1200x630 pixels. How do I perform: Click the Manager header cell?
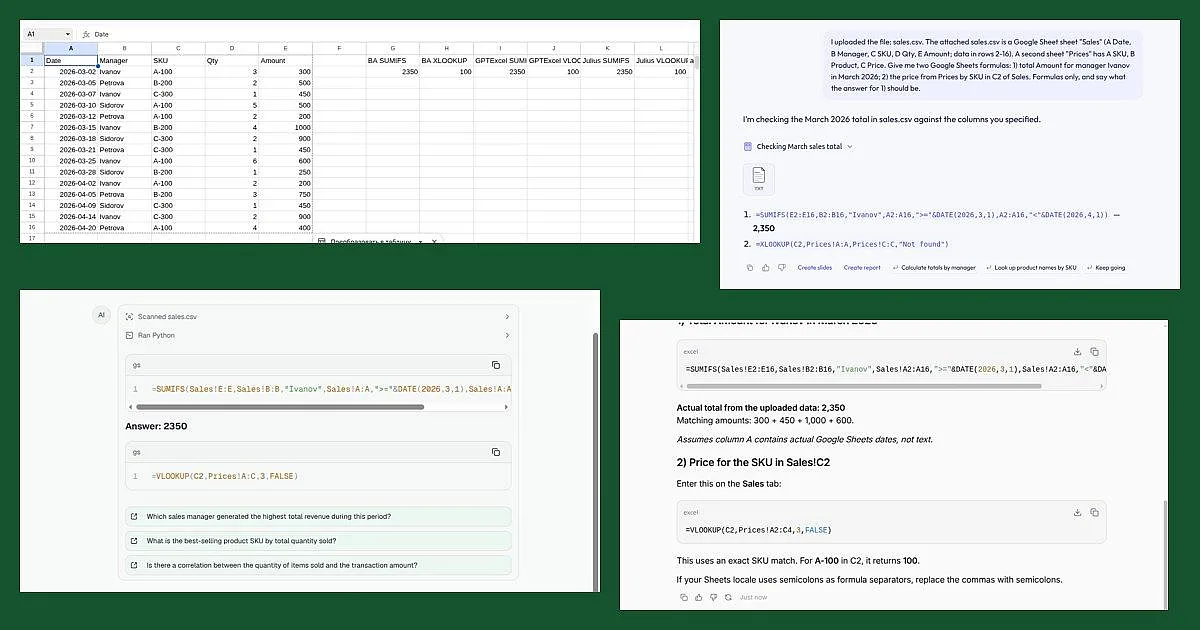[124, 61]
